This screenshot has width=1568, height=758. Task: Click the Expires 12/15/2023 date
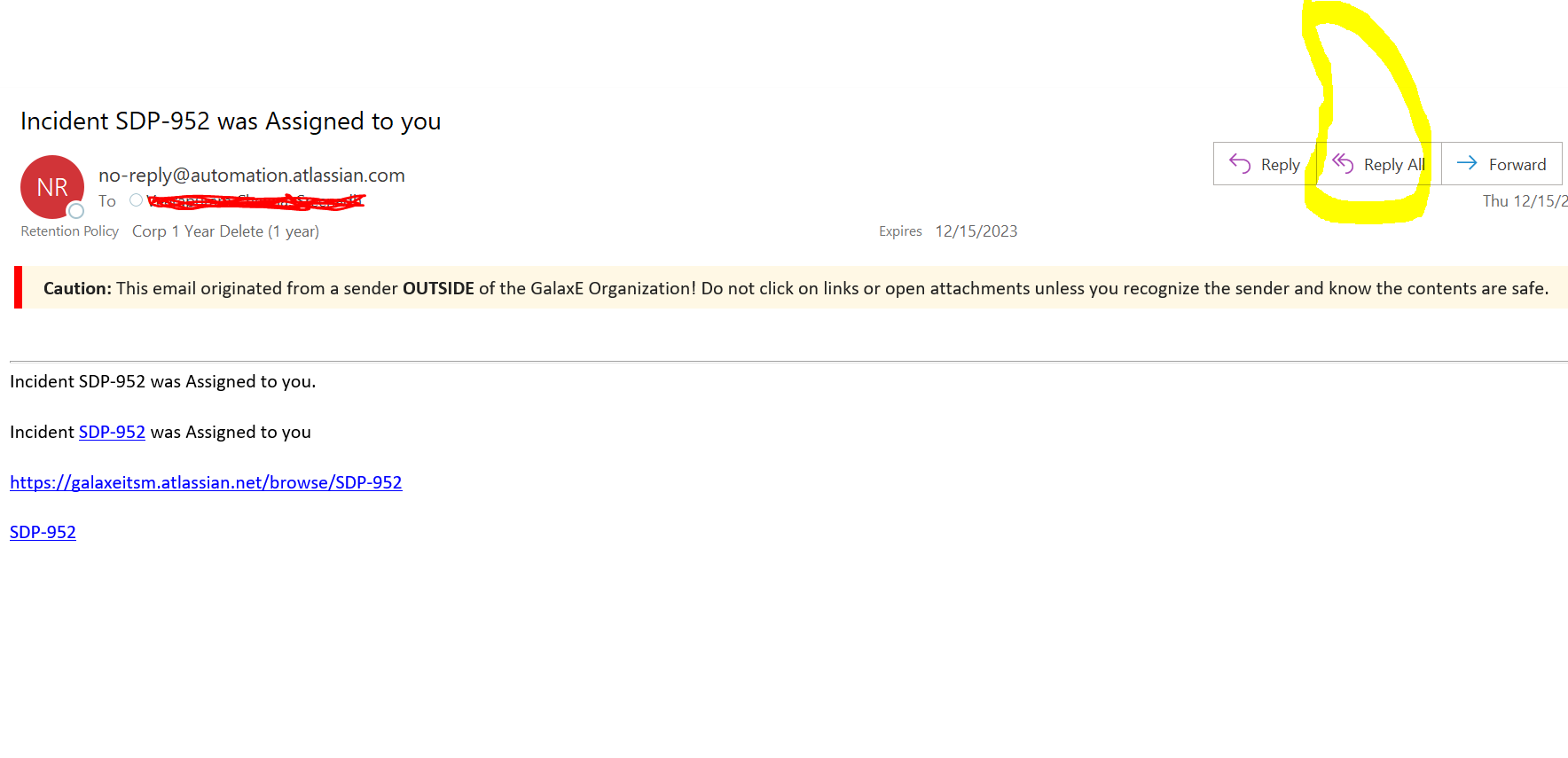(x=976, y=231)
